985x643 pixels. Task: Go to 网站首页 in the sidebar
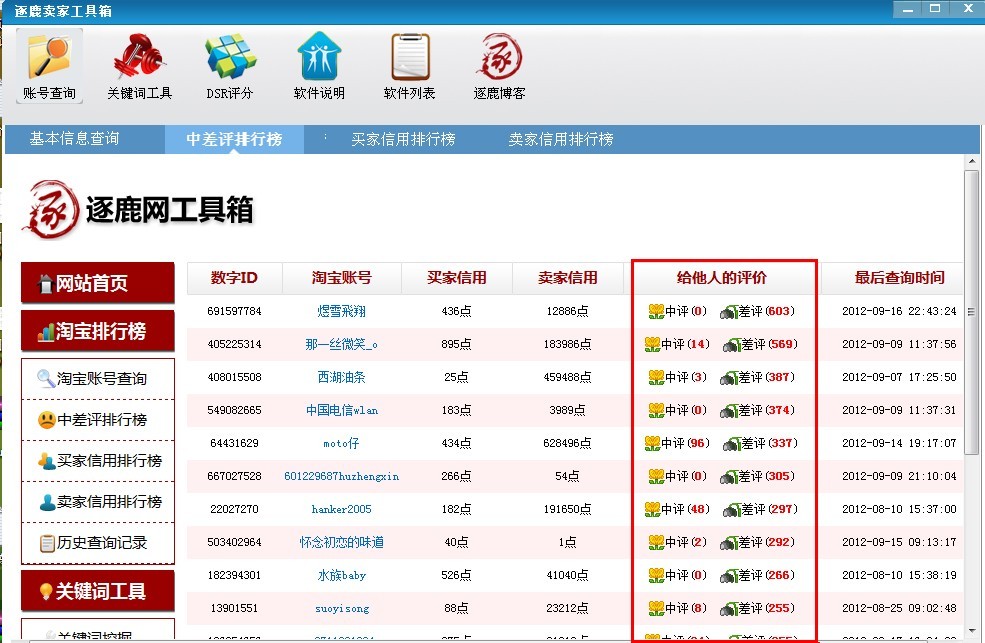(x=98, y=283)
